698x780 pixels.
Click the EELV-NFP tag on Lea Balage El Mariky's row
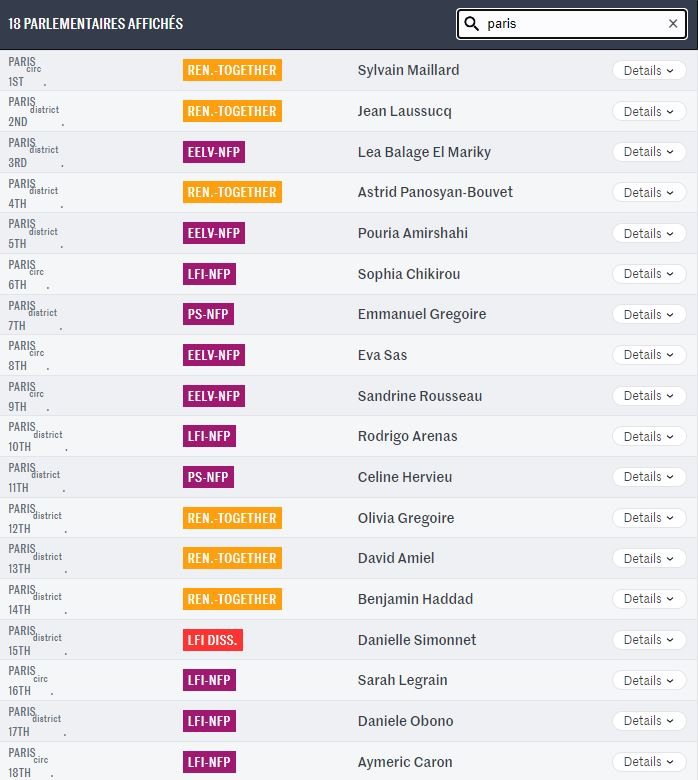click(213, 152)
